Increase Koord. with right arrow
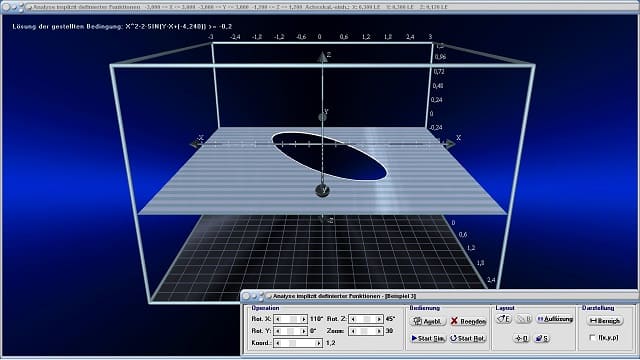 coord(318,343)
